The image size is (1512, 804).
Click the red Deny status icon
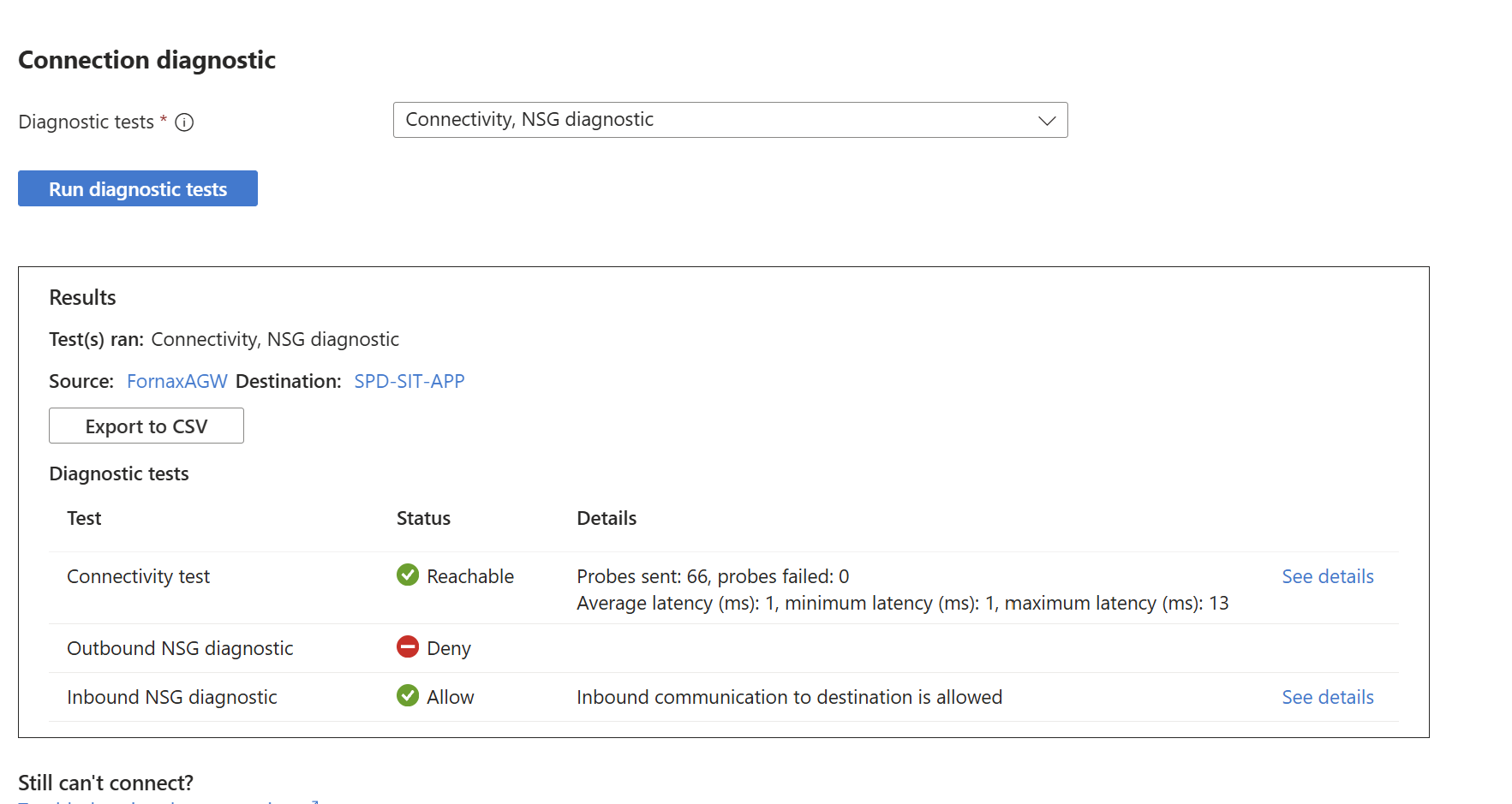pyautogui.click(x=408, y=646)
